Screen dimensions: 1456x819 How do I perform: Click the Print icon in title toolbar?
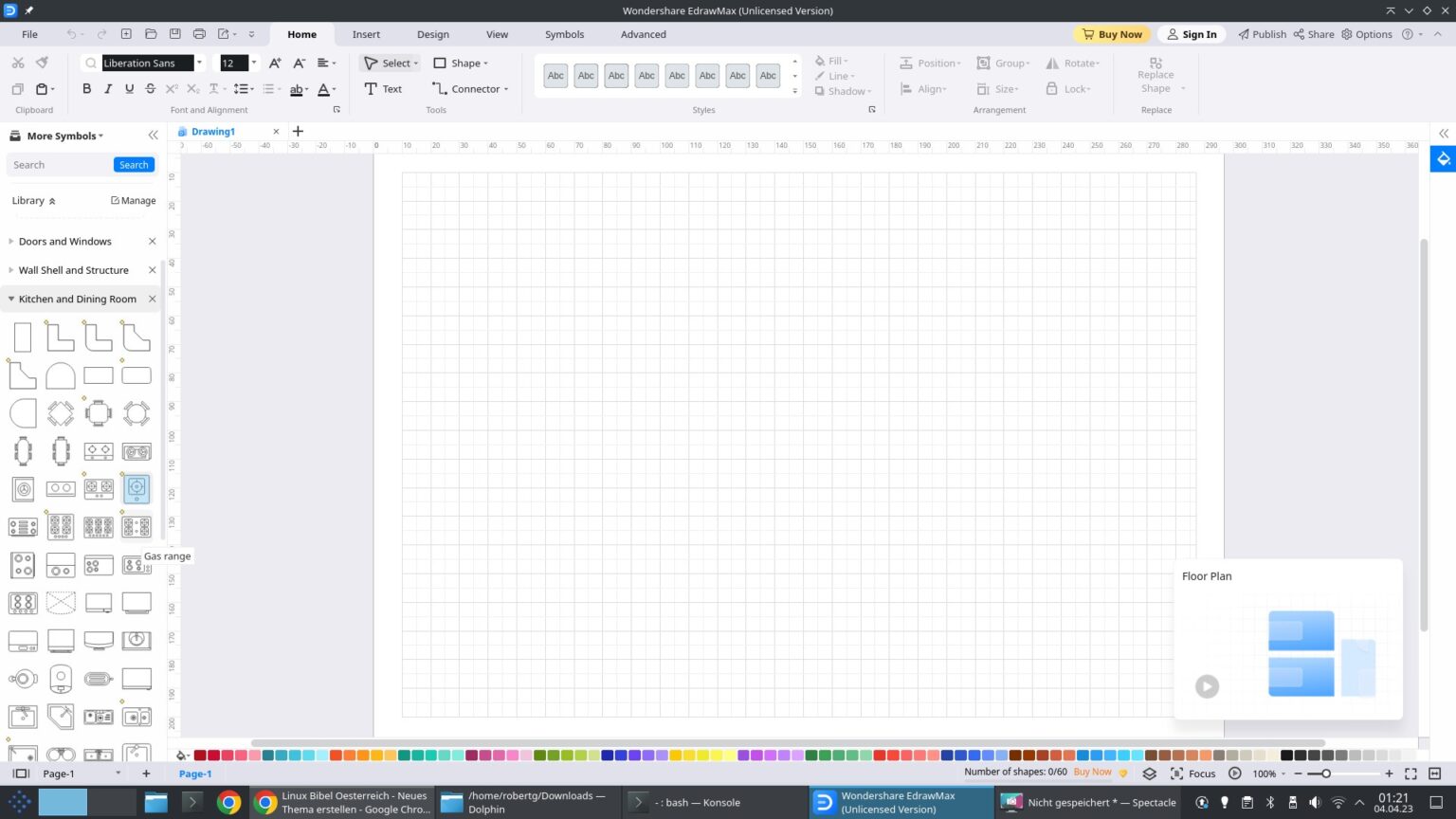pyautogui.click(x=199, y=34)
